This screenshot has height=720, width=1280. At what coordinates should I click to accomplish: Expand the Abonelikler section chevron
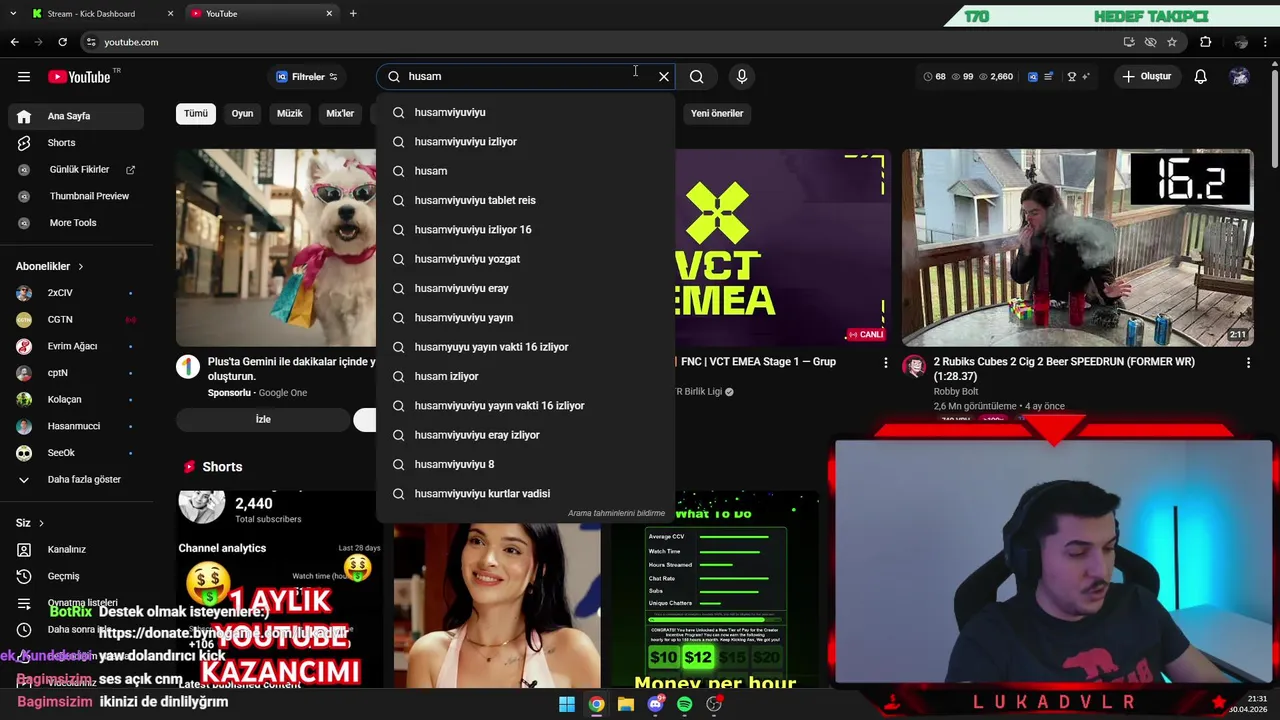point(80,267)
